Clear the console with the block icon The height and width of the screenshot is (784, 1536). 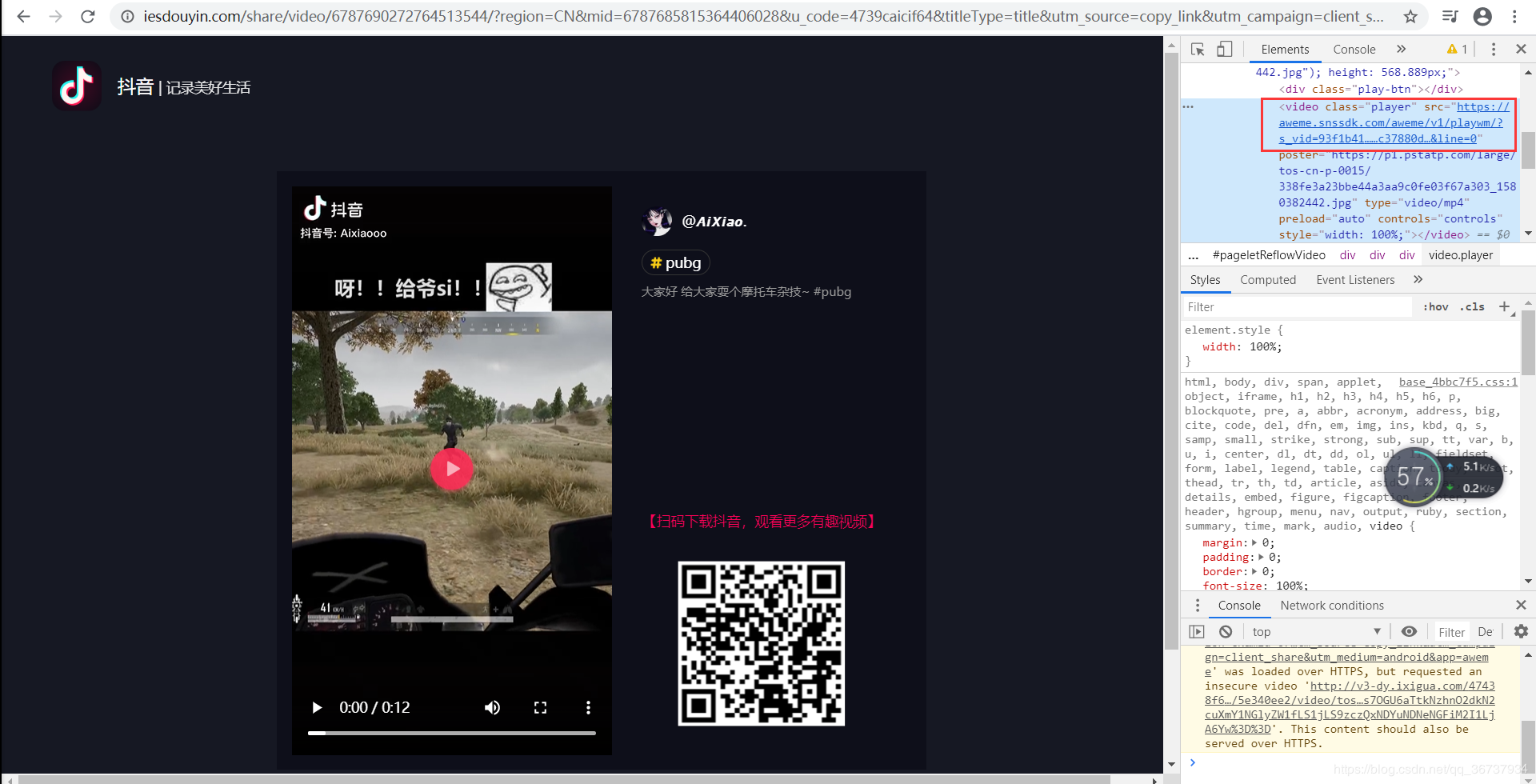(1226, 631)
